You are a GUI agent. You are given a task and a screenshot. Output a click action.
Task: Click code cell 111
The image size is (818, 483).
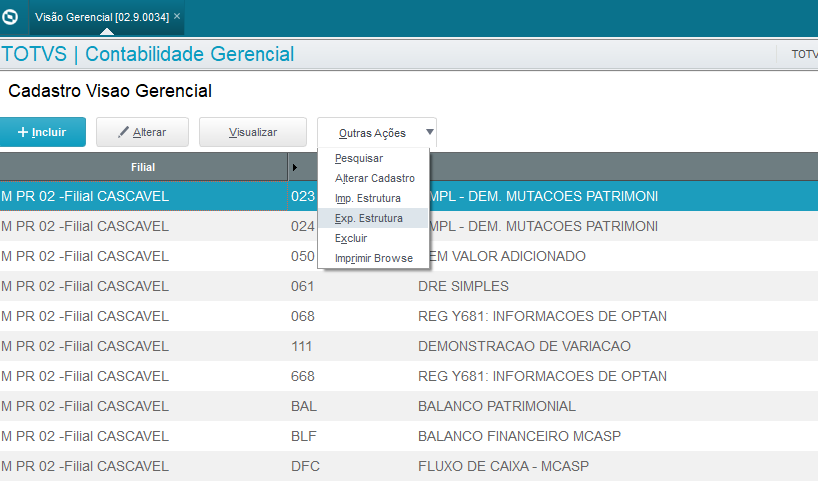[x=302, y=346]
